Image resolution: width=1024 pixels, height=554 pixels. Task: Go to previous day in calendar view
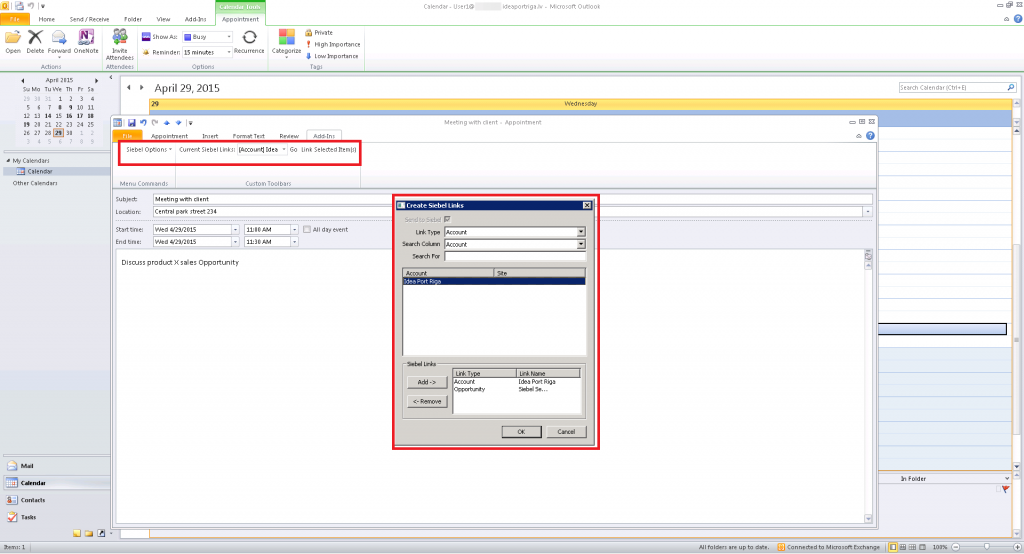[129, 88]
